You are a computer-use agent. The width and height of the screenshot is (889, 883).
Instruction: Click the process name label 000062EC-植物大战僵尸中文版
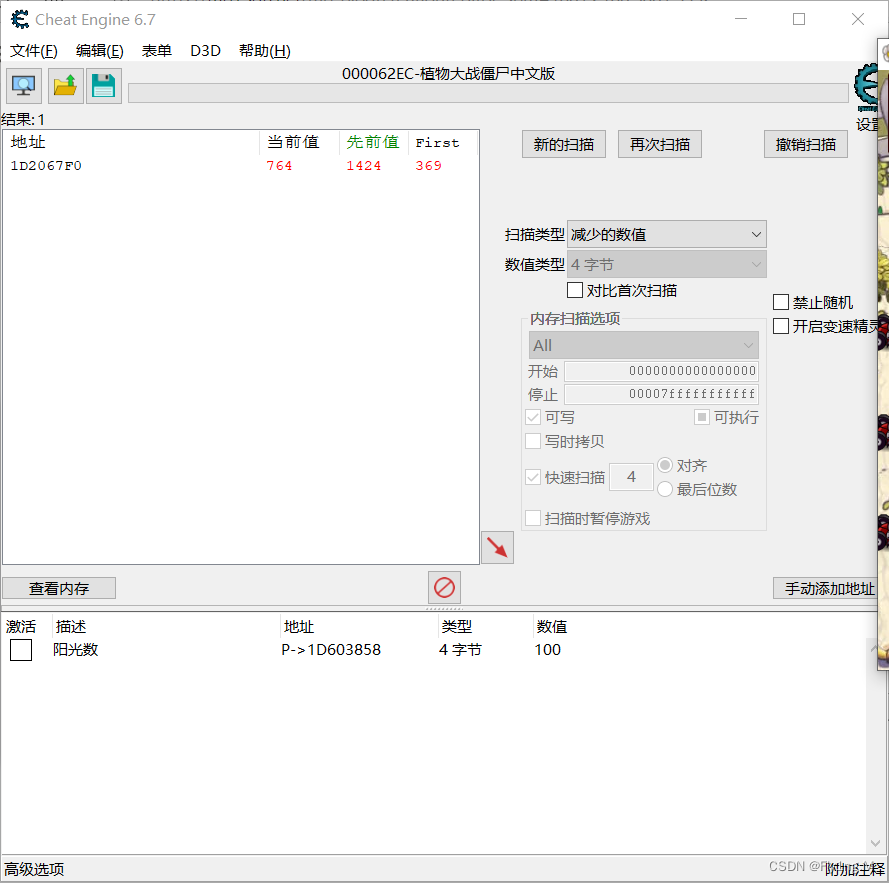[x=448, y=74]
